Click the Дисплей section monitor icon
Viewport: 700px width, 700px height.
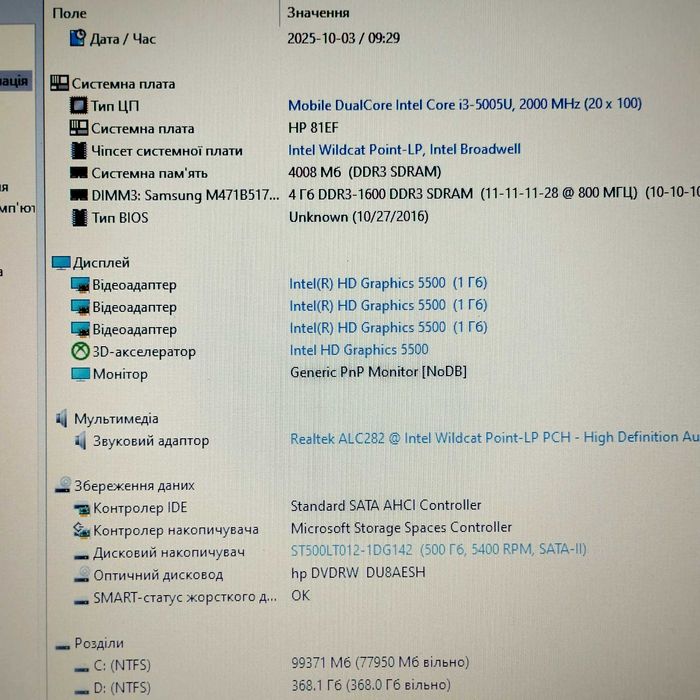61,263
